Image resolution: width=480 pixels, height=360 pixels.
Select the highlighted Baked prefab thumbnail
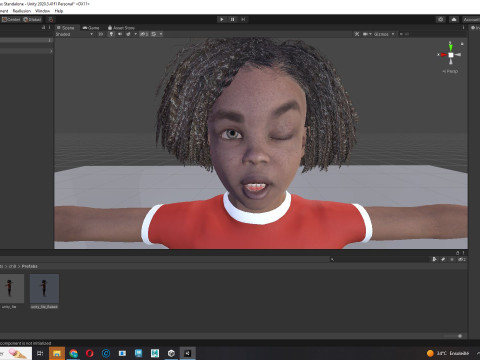[x=44, y=289]
